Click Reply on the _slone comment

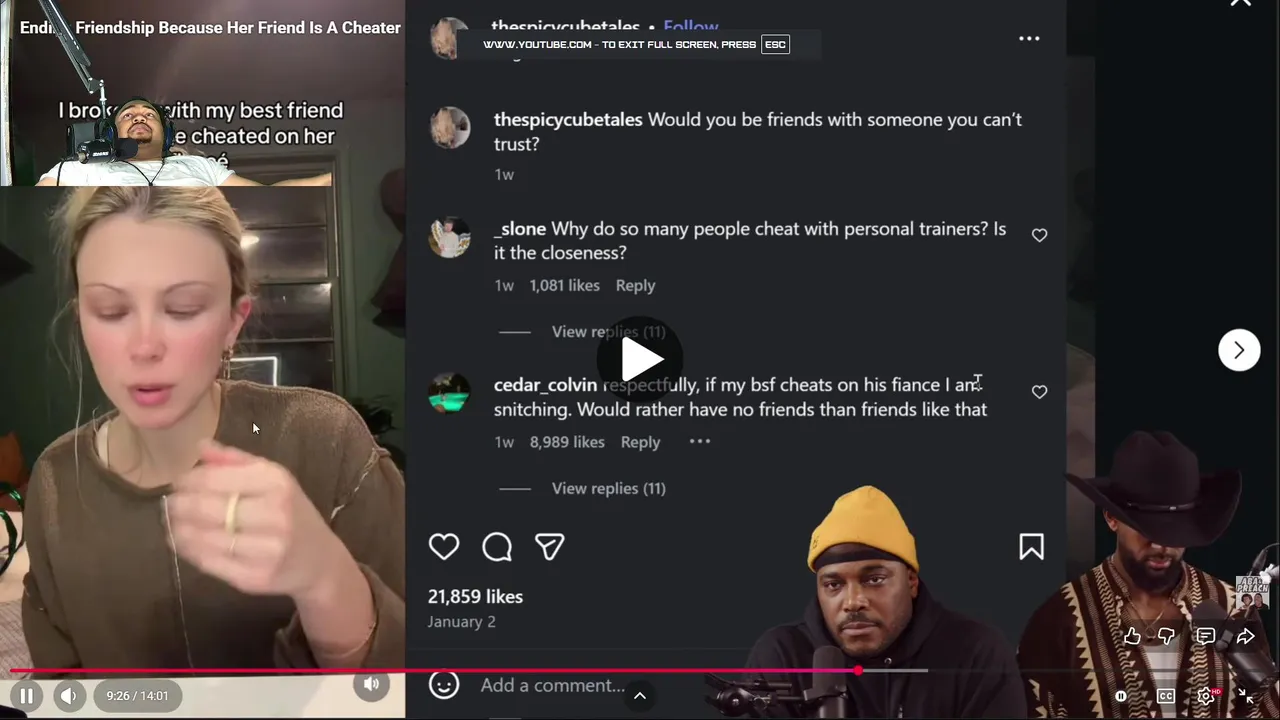point(635,285)
